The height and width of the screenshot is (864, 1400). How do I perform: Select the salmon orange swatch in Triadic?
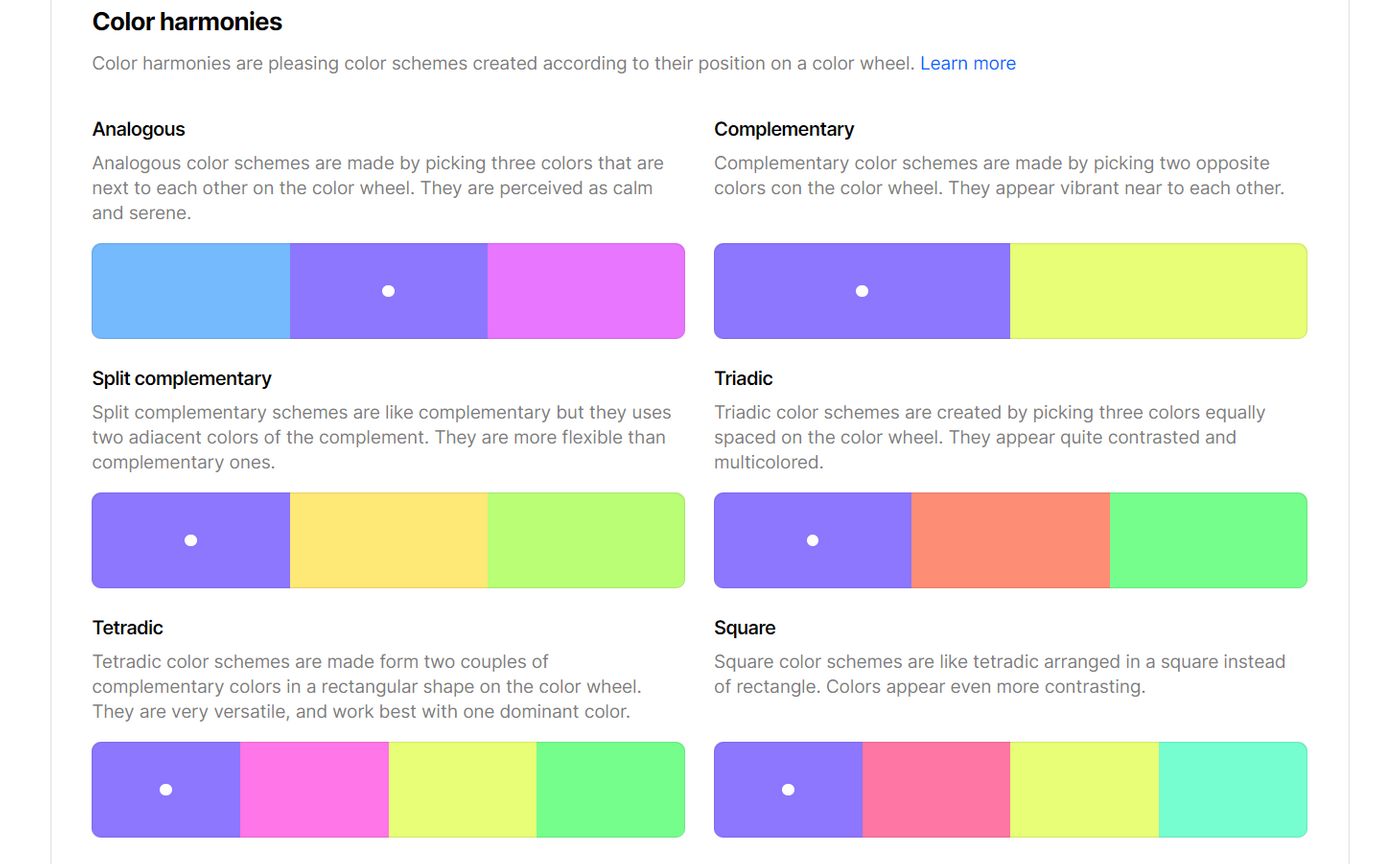(x=1010, y=540)
